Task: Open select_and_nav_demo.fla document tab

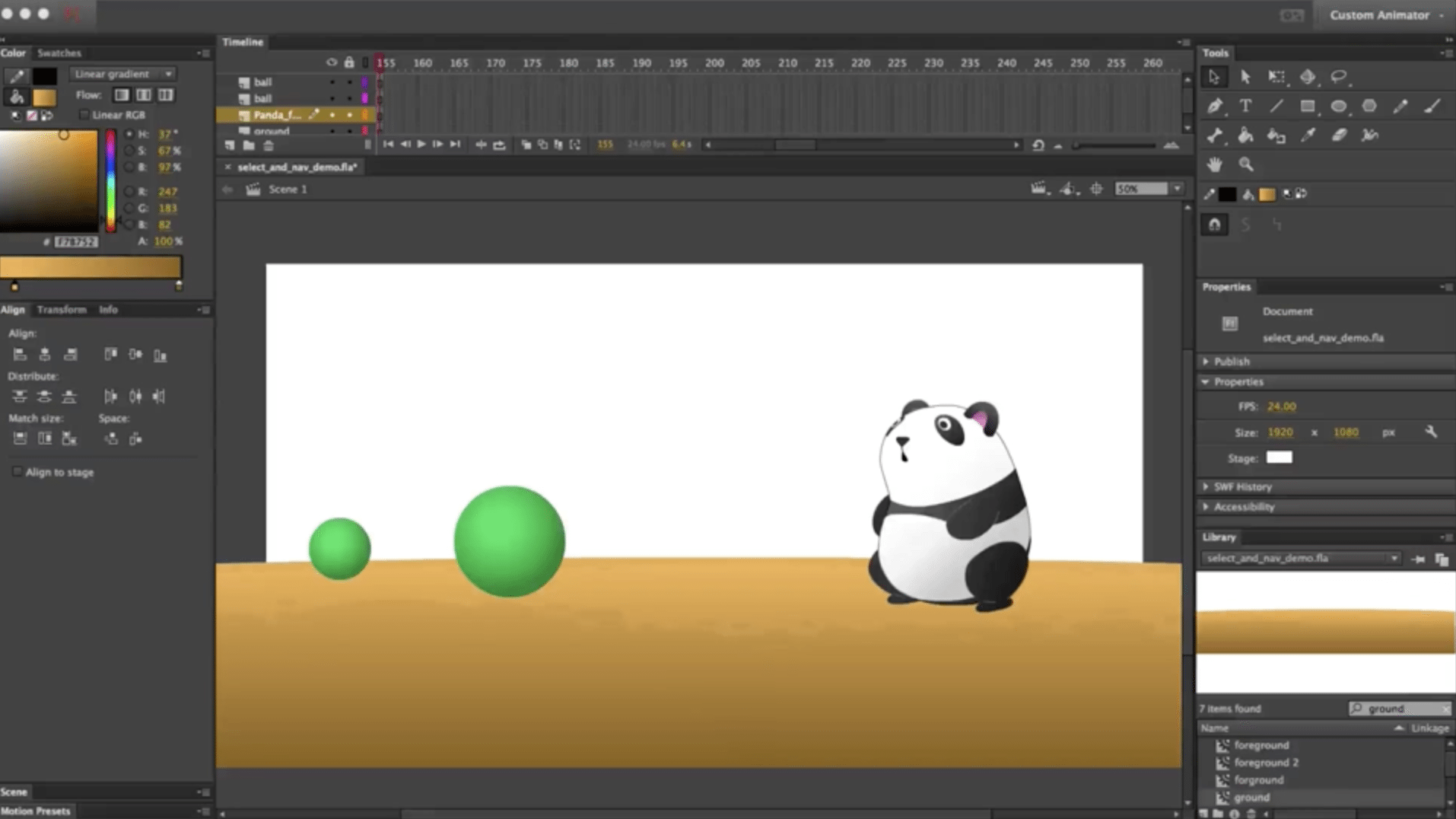Action: pos(297,167)
